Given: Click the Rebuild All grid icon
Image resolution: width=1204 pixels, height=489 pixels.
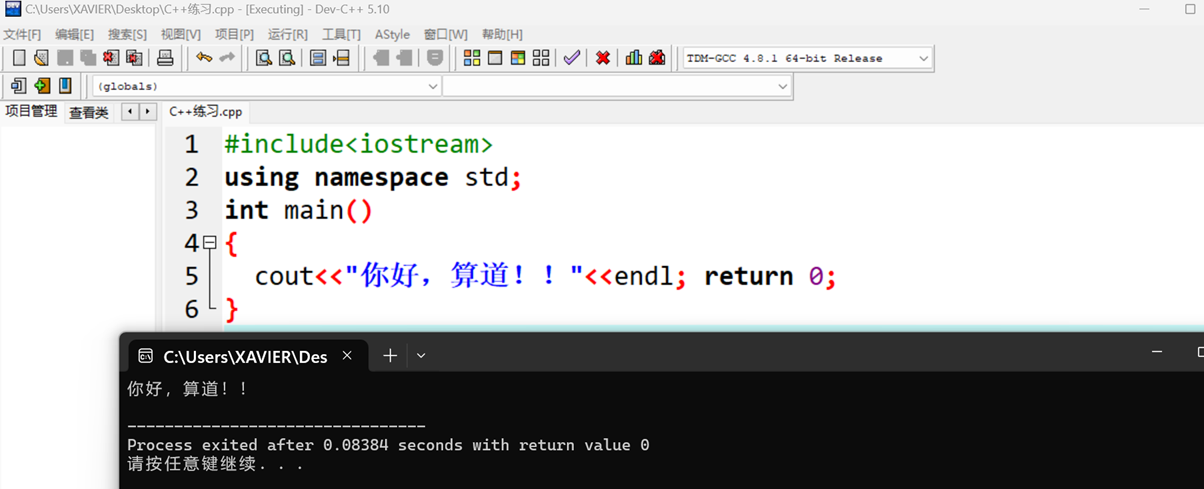Looking at the screenshot, I should point(541,58).
